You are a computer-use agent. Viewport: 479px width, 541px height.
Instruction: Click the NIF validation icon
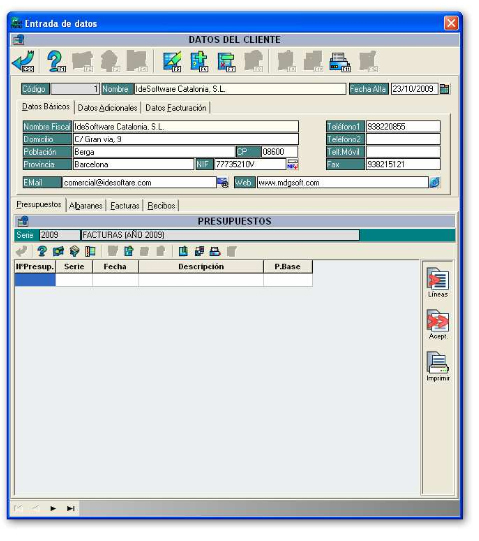point(292,164)
